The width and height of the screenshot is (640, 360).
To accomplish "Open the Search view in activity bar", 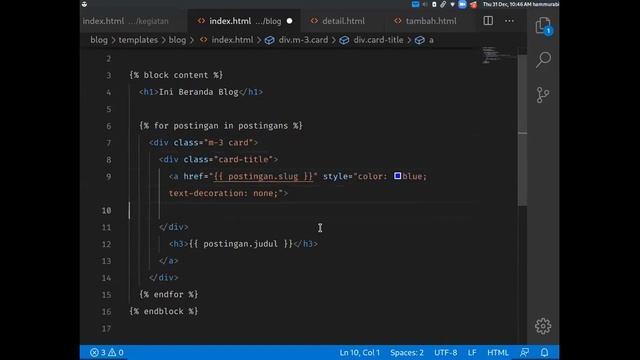I will coord(543,60).
